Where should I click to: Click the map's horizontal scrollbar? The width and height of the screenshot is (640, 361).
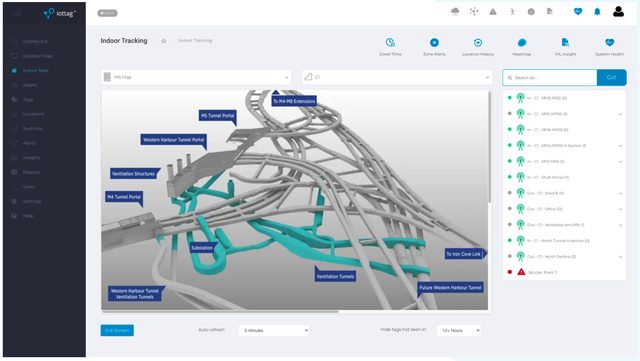[220, 312]
